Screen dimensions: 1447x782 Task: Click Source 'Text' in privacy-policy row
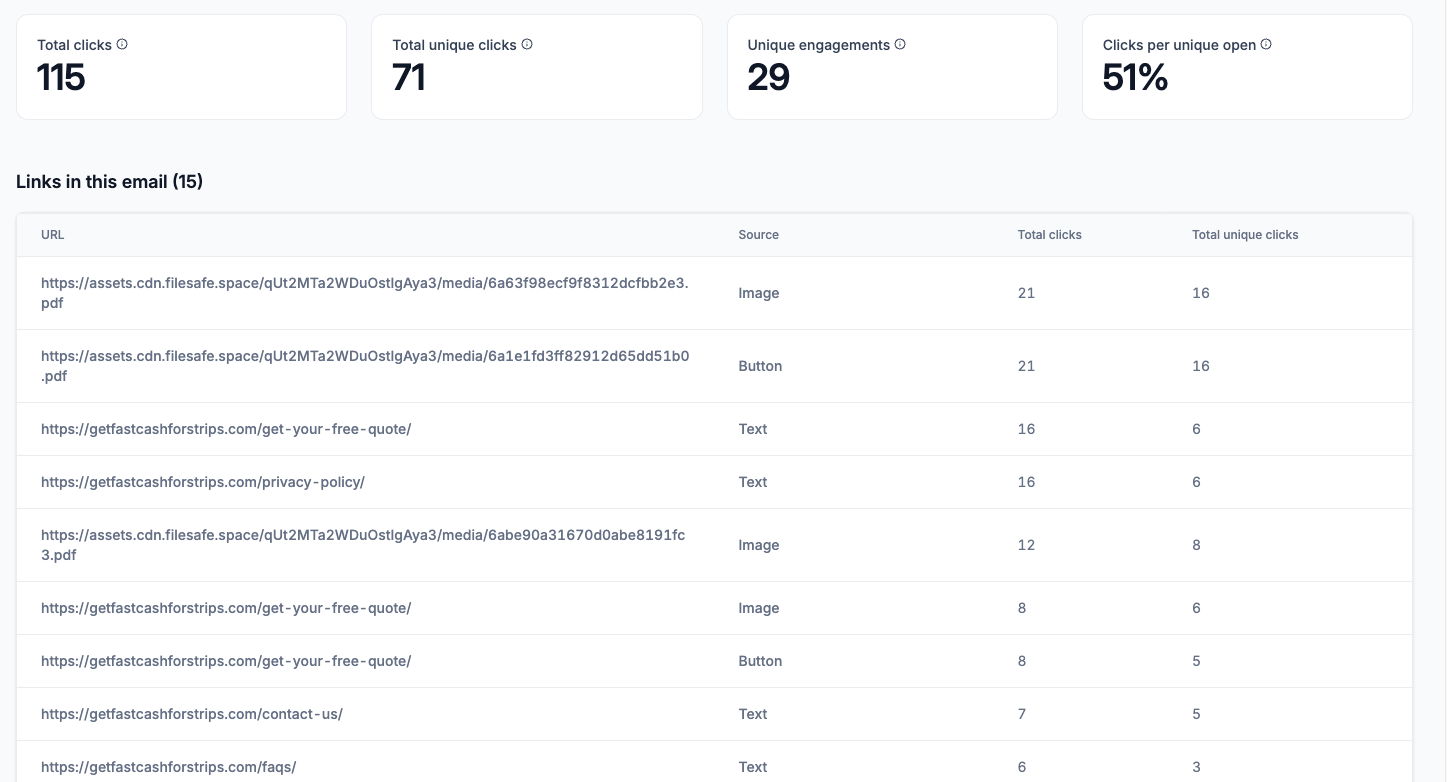click(x=753, y=482)
